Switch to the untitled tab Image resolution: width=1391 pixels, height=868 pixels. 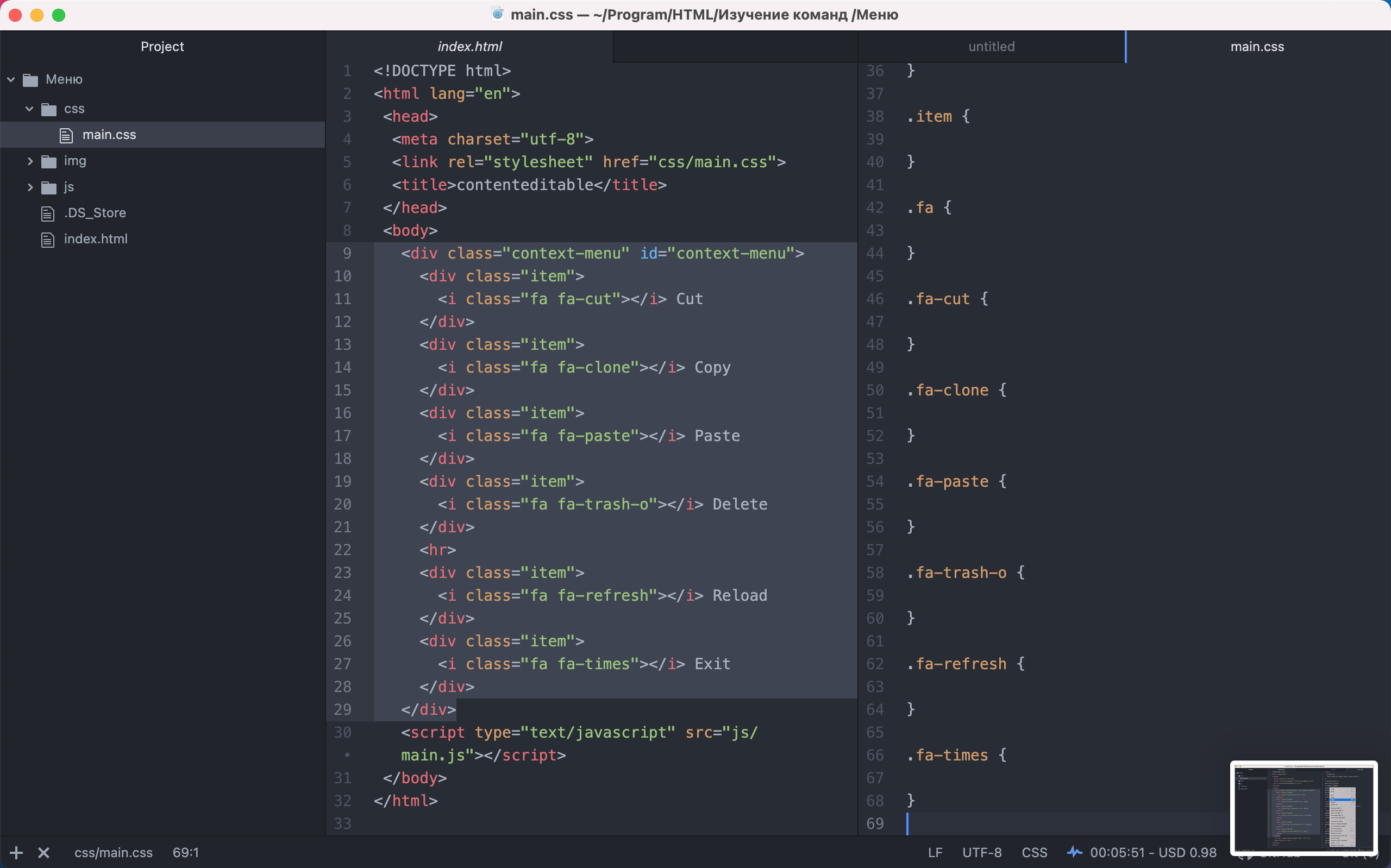pyautogui.click(x=991, y=47)
